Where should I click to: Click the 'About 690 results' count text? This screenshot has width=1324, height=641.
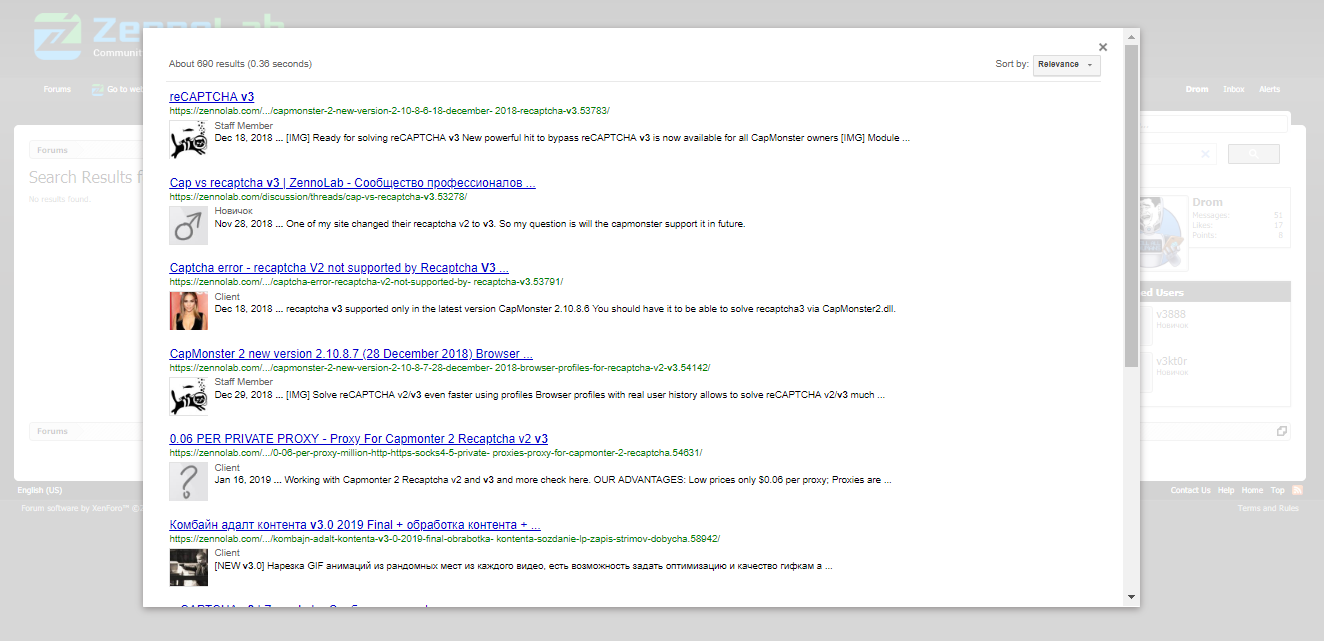pyautogui.click(x=240, y=64)
